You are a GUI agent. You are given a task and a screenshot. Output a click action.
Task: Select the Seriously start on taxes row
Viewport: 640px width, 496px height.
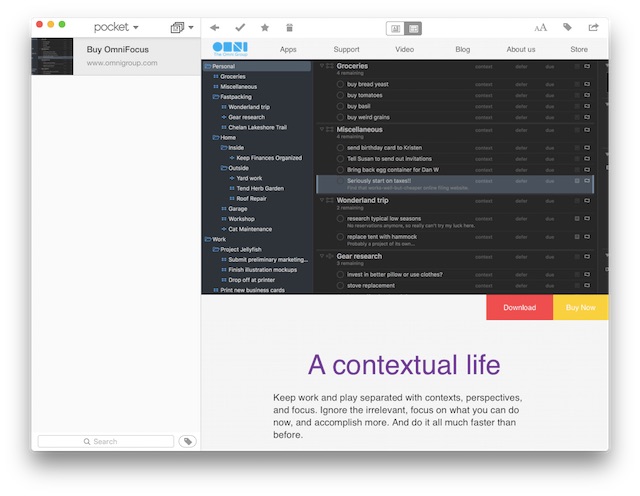(455, 184)
